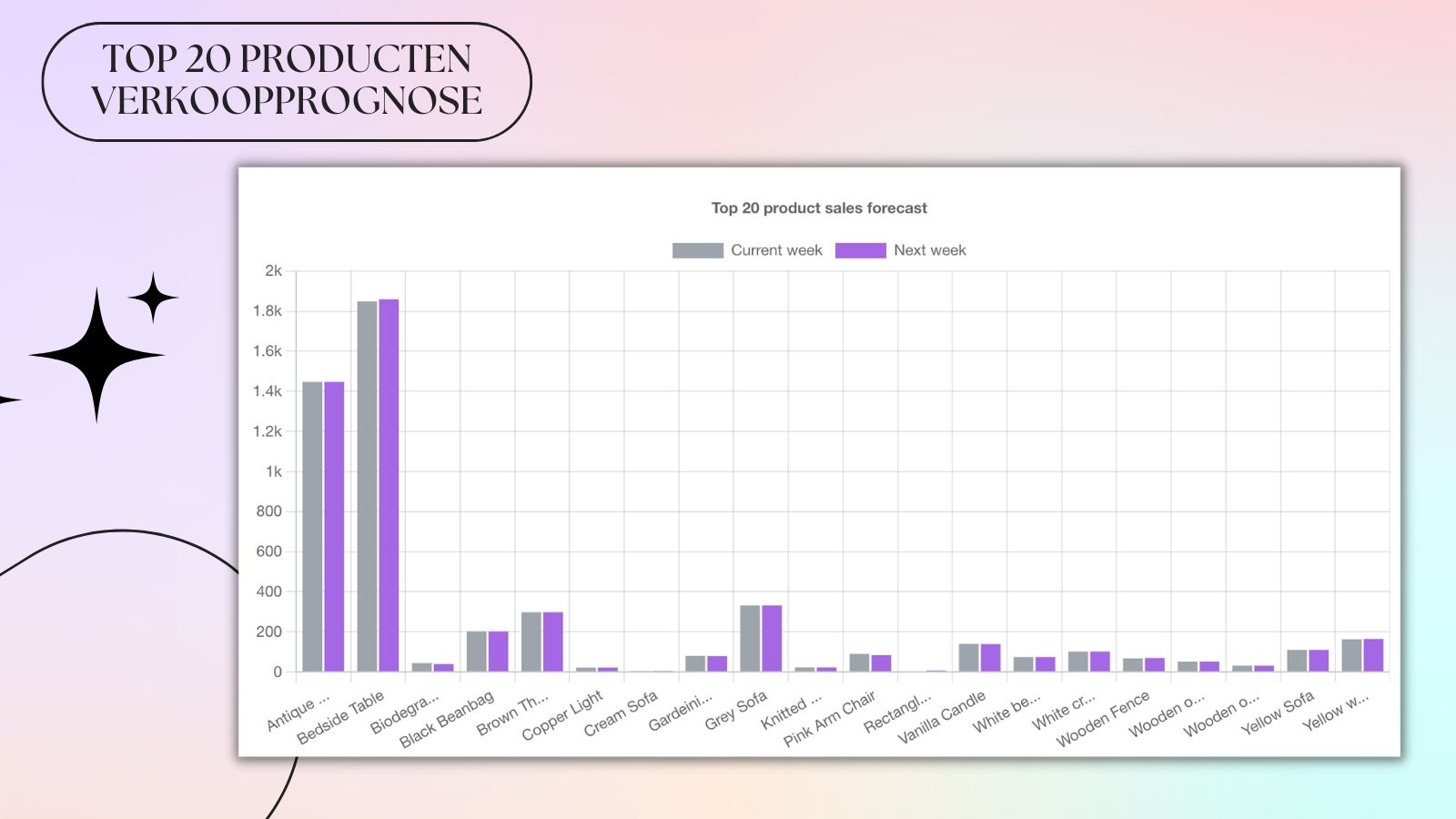Click the Pink Arm Chair axis label
This screenshot has width=1456, height=819.
(830, 719)
